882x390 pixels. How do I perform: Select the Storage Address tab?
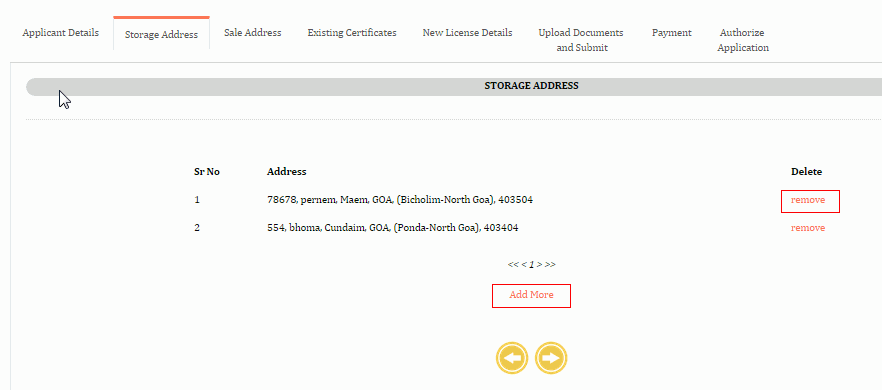pyautogui.click(x=161, y=34)
